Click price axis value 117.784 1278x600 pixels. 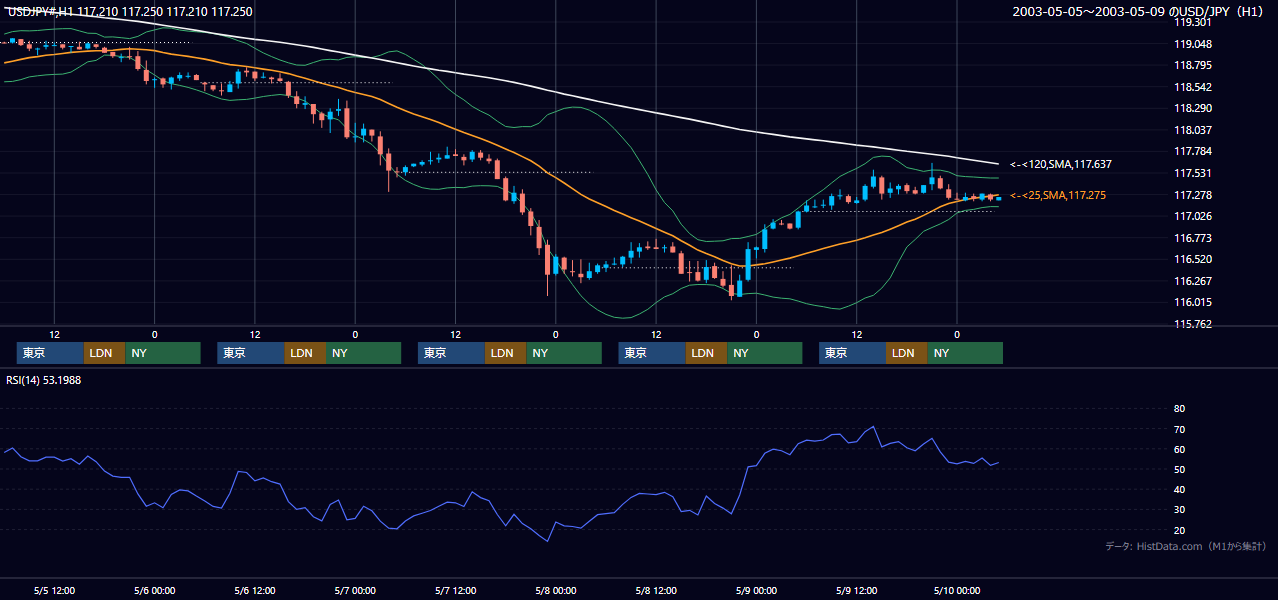pos(1191,151)
